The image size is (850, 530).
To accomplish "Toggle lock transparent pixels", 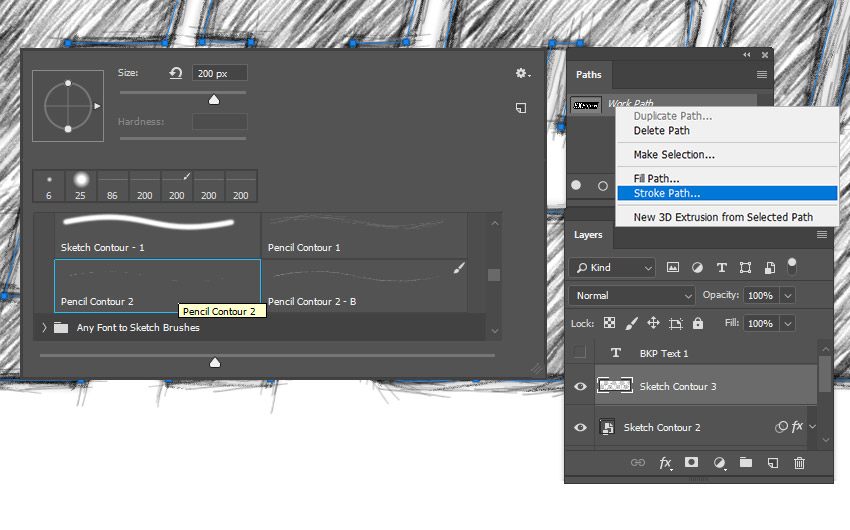I will click(609, 323).
